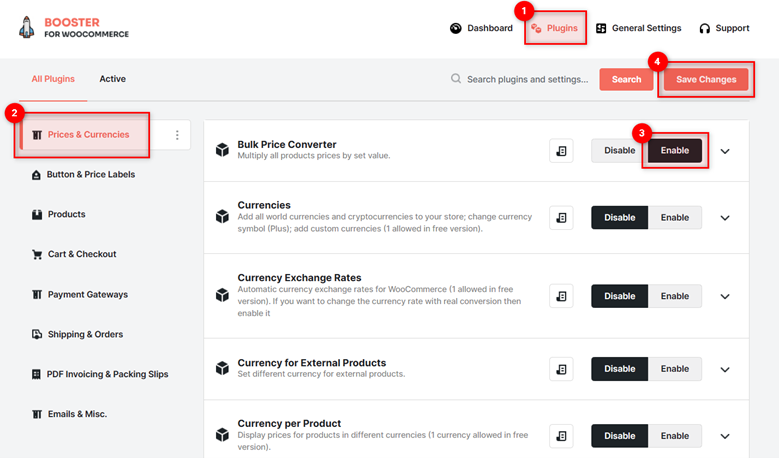The width and height of the screenshot is (779, 458).
Task: Enable the Currencies plugin
Action: 674,218
